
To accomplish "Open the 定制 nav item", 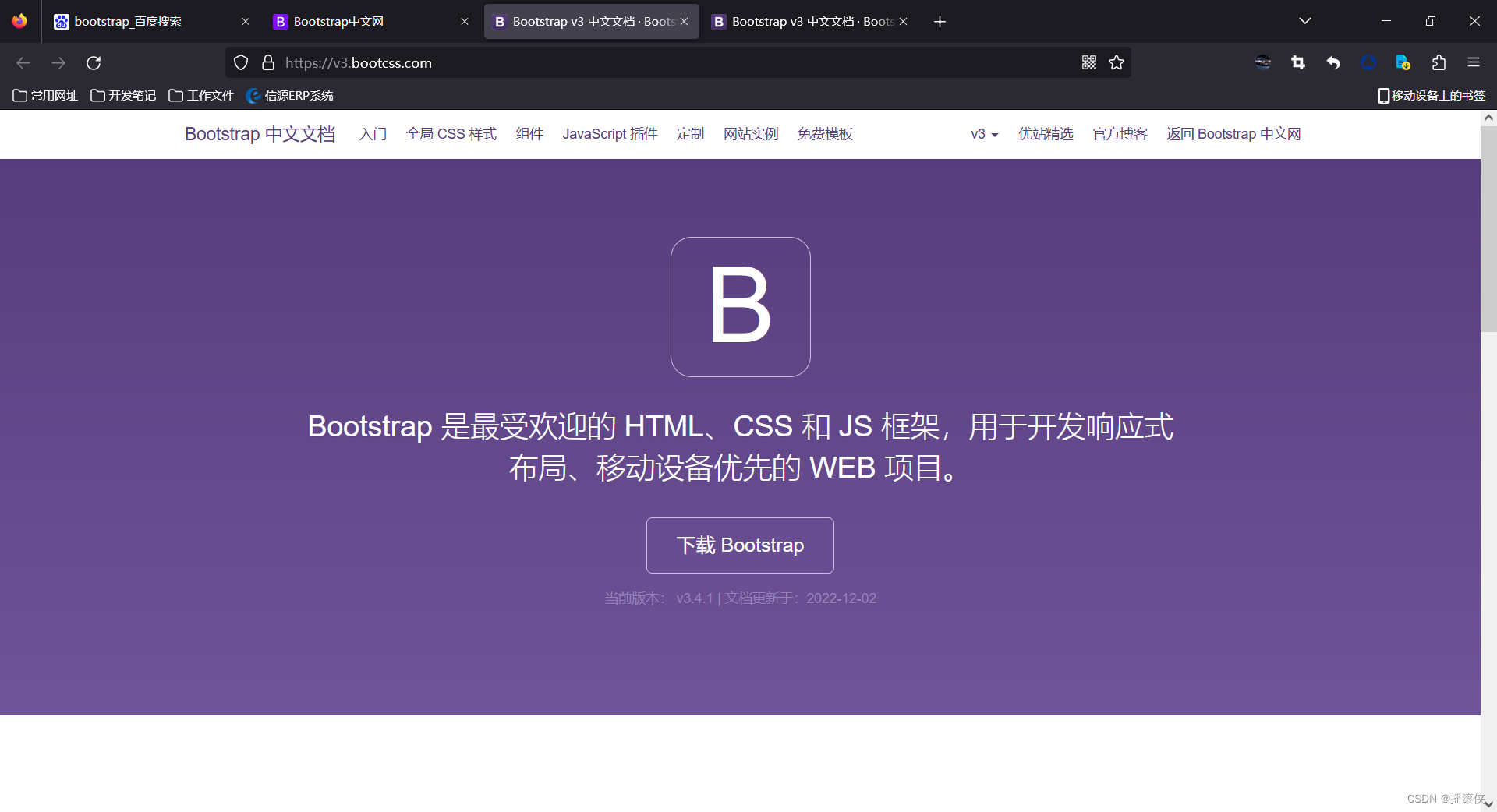I will pos(691,134).
